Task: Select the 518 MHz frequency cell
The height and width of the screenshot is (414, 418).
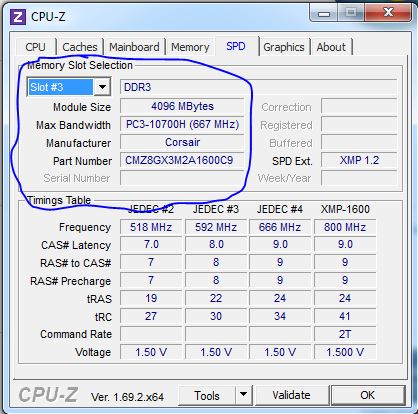Action: click(151, 227)
